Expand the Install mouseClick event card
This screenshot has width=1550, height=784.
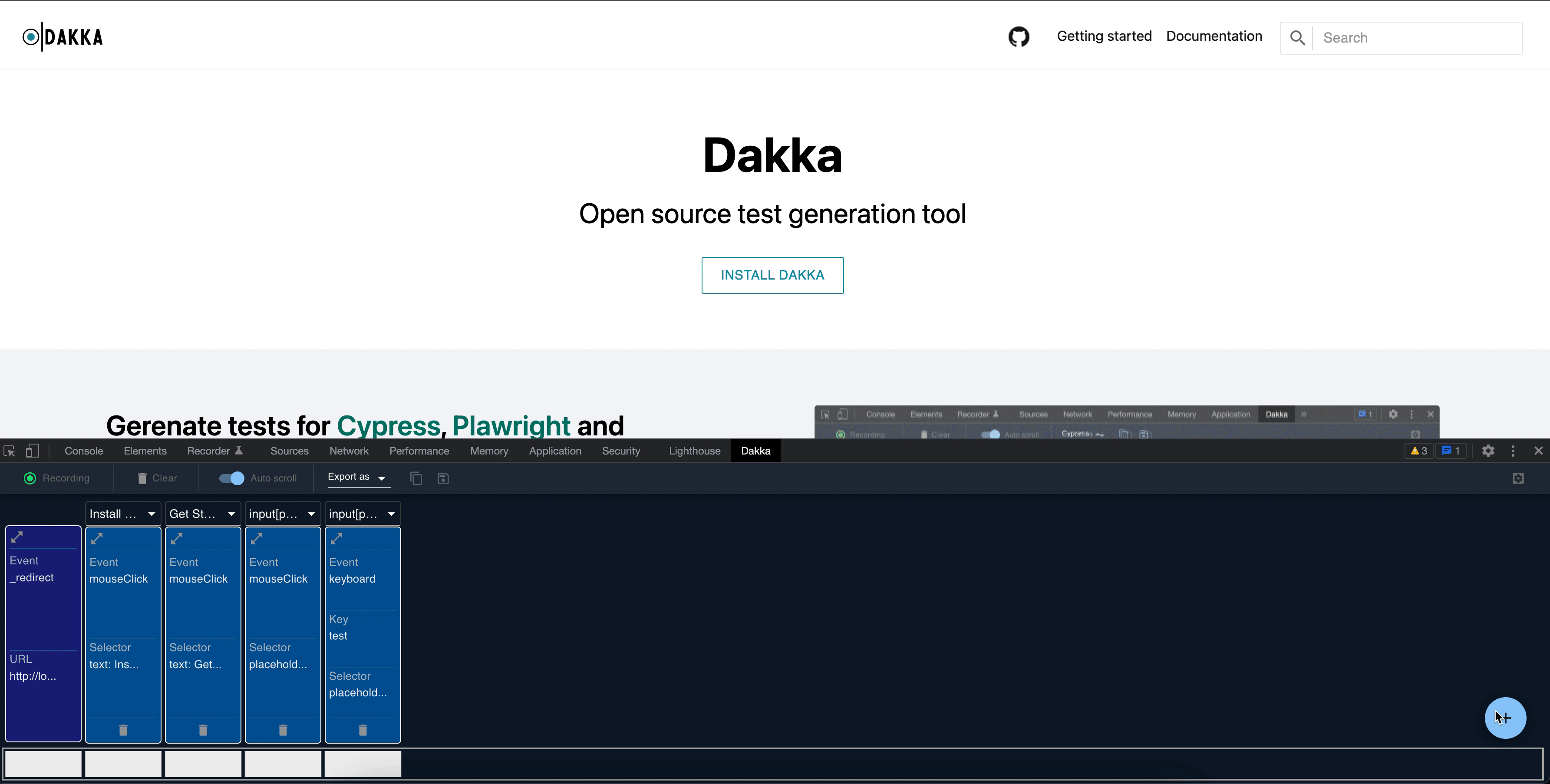[x=97, y=538]
